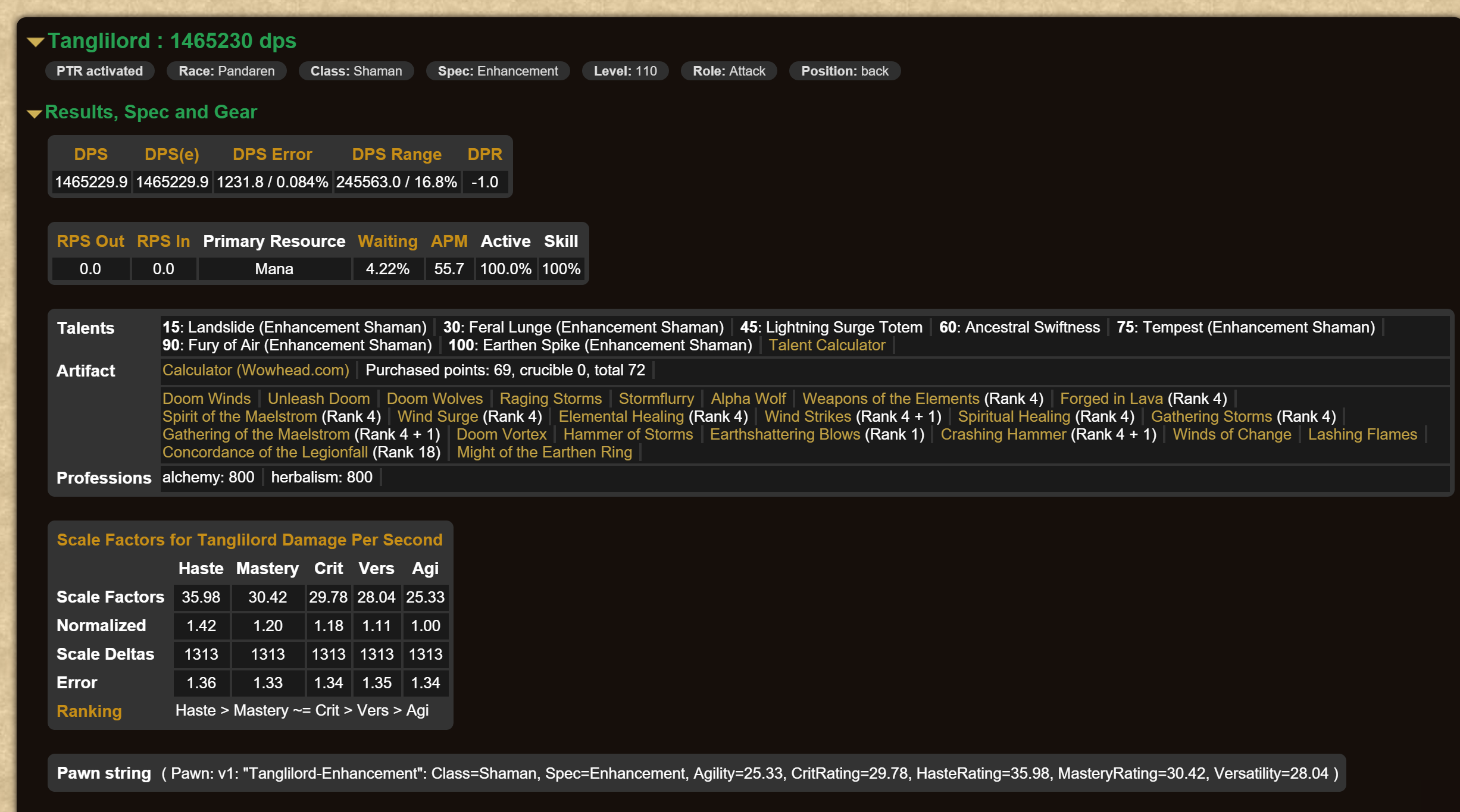Click the Ranking label in scale factors

(89, 711)
